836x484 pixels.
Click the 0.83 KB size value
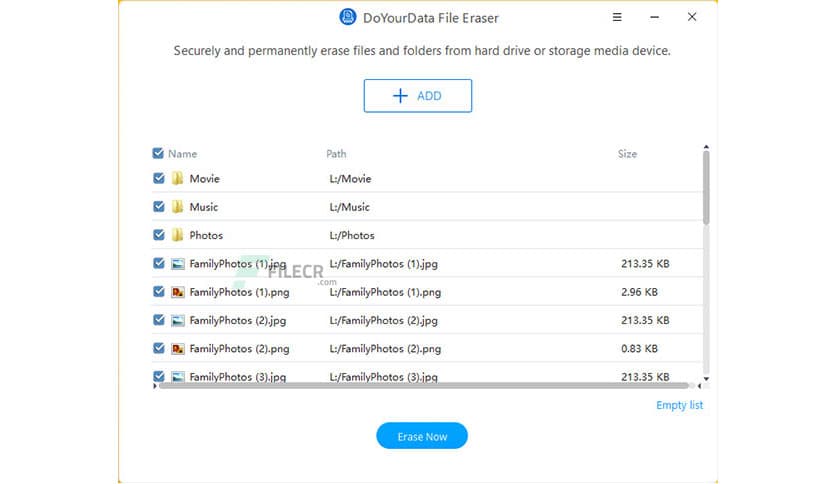click(x=639, y=349)
